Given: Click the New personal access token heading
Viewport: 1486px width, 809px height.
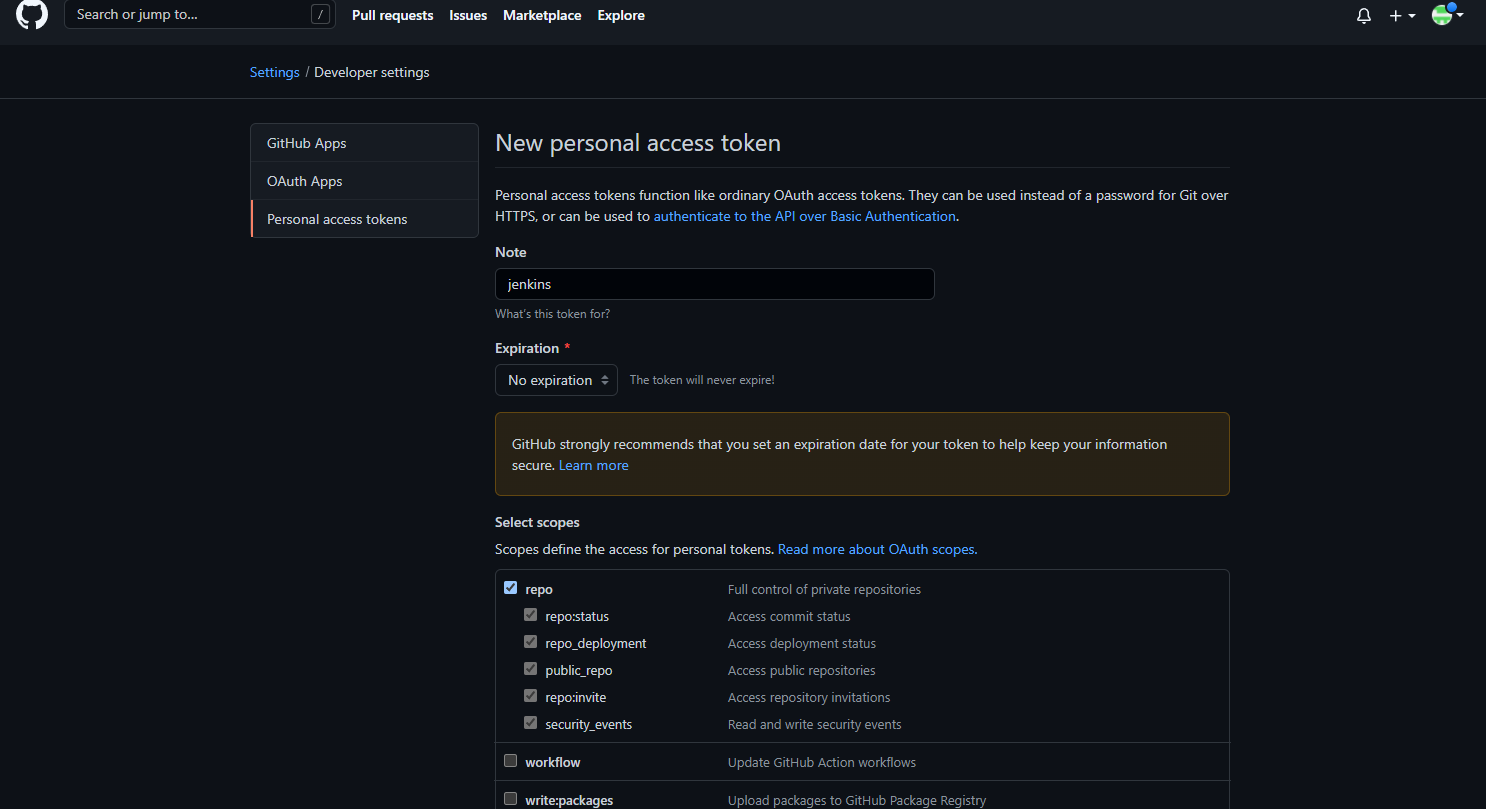Looking at the screenshot, I should click(x=638, y=143).
